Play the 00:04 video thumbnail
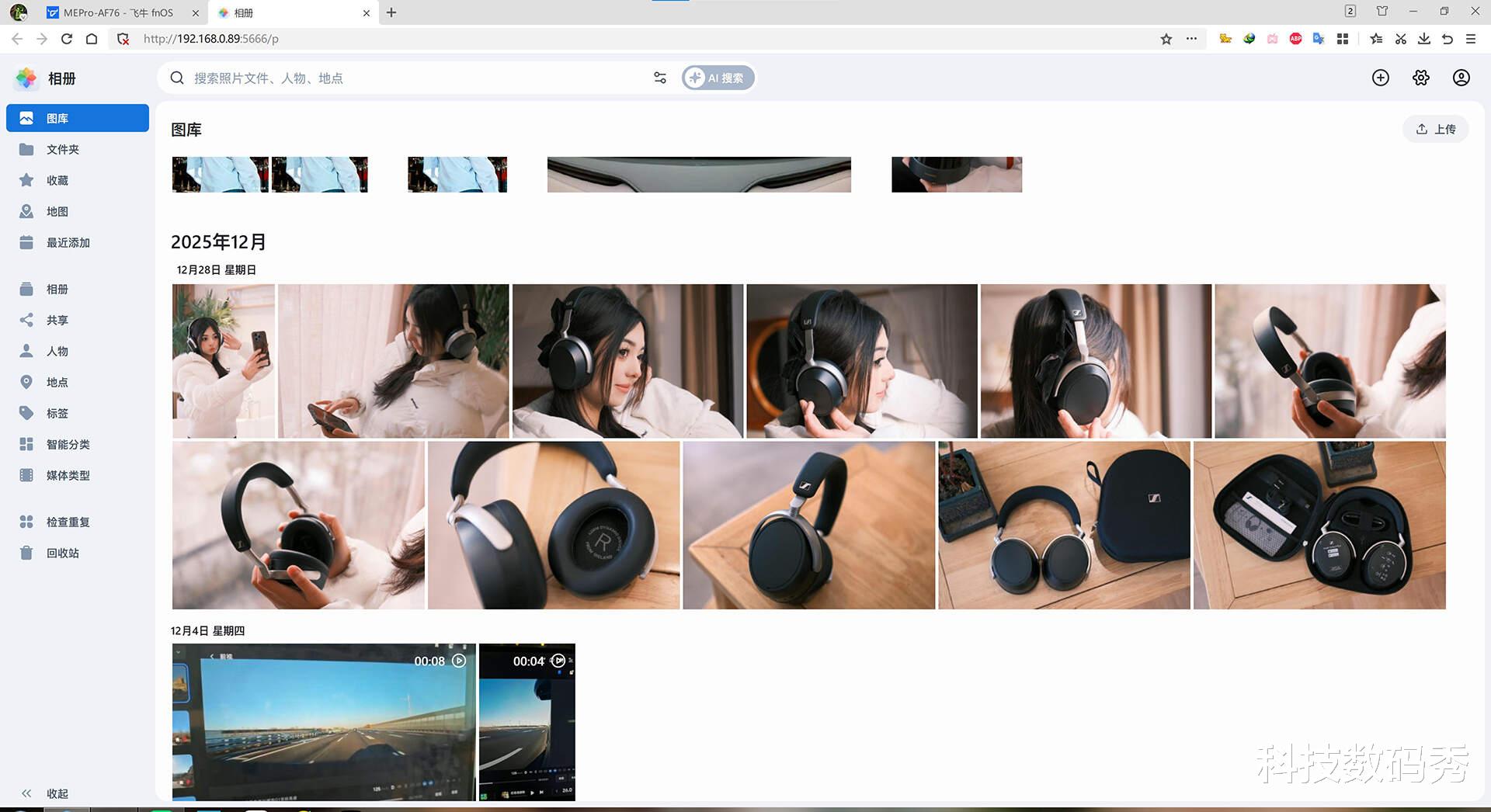Screen dimensions: 1491x812 (x=527, y=722)
